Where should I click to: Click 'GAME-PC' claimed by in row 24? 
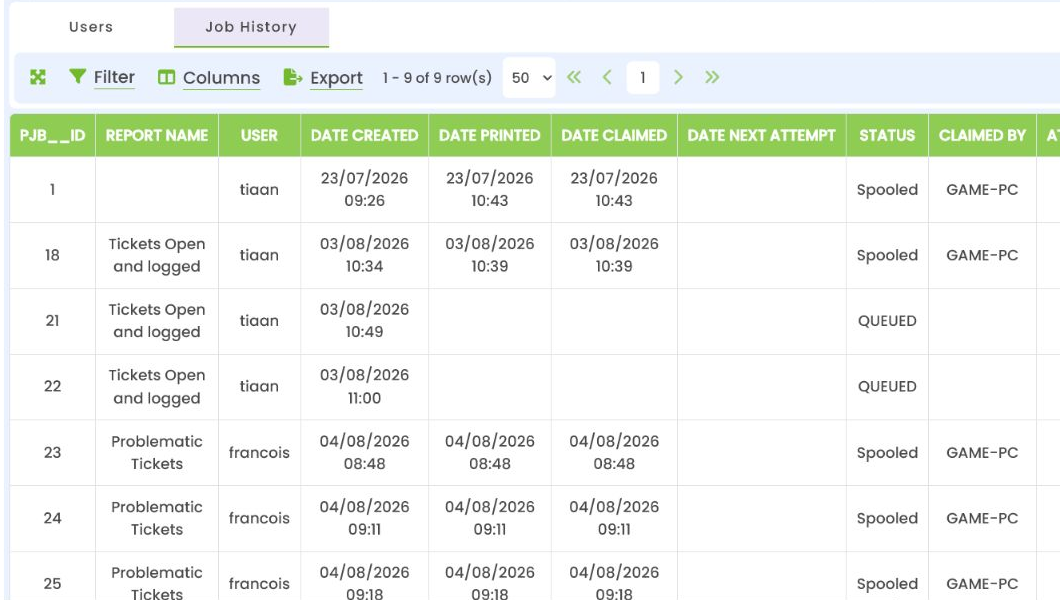[x=982, y=518]
